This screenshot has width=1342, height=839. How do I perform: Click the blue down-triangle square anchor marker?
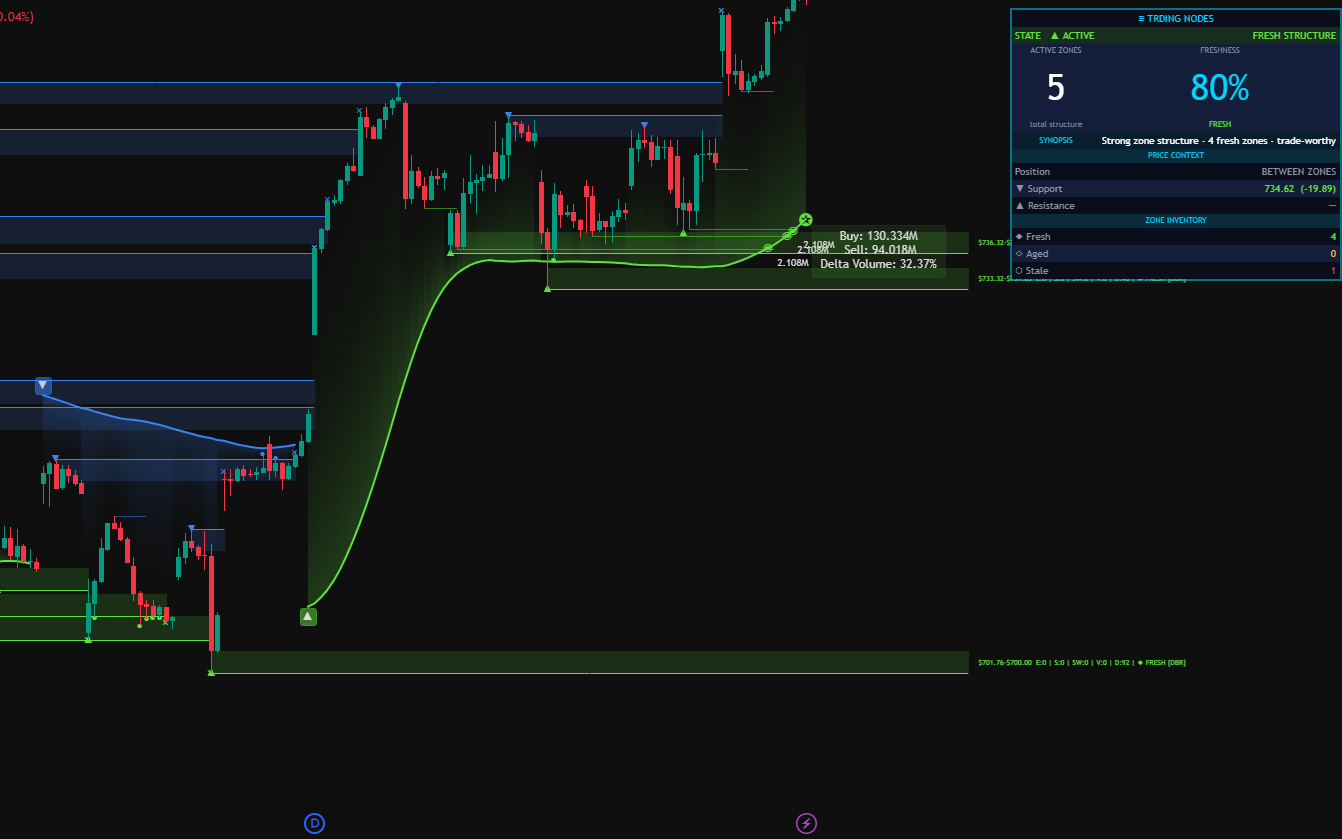click(x=43, y=386)
